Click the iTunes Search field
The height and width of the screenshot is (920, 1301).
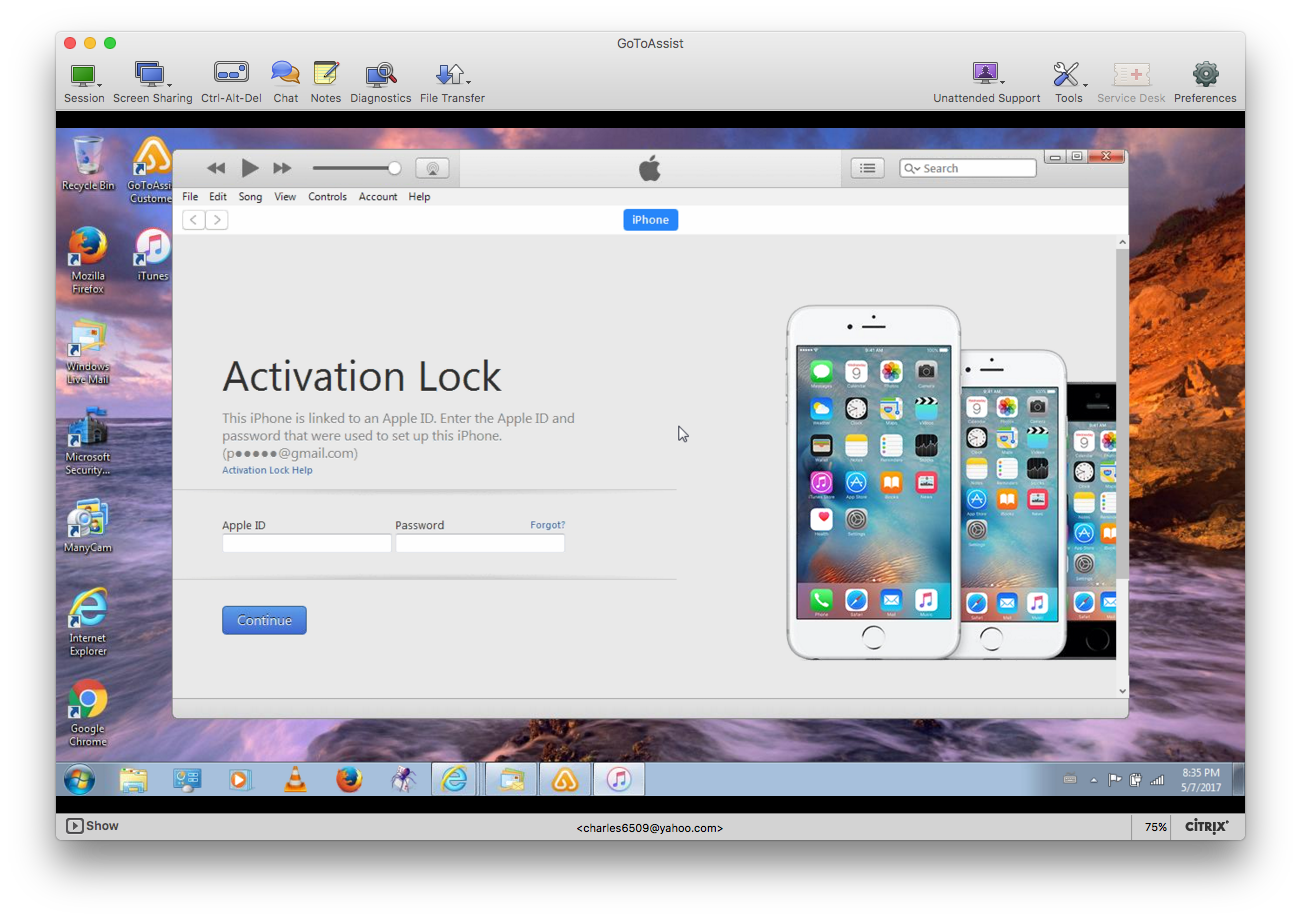[968, 168]
